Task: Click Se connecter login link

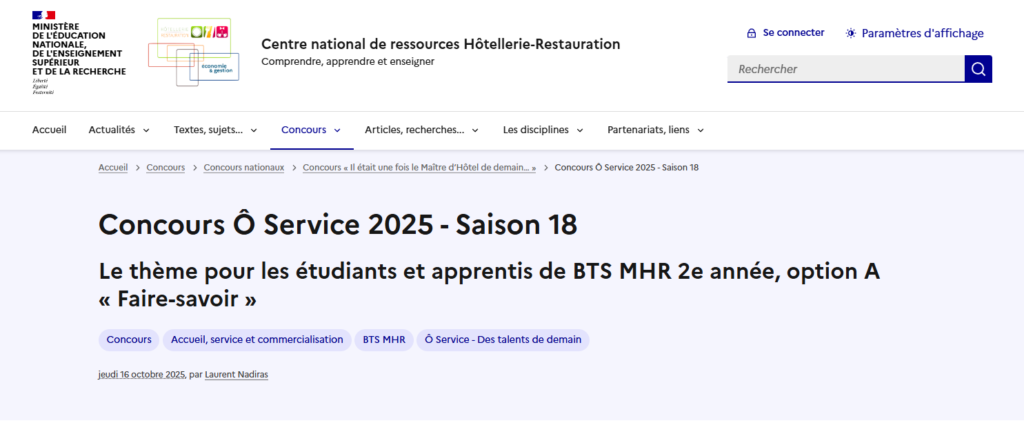Action: click(785, 33)
